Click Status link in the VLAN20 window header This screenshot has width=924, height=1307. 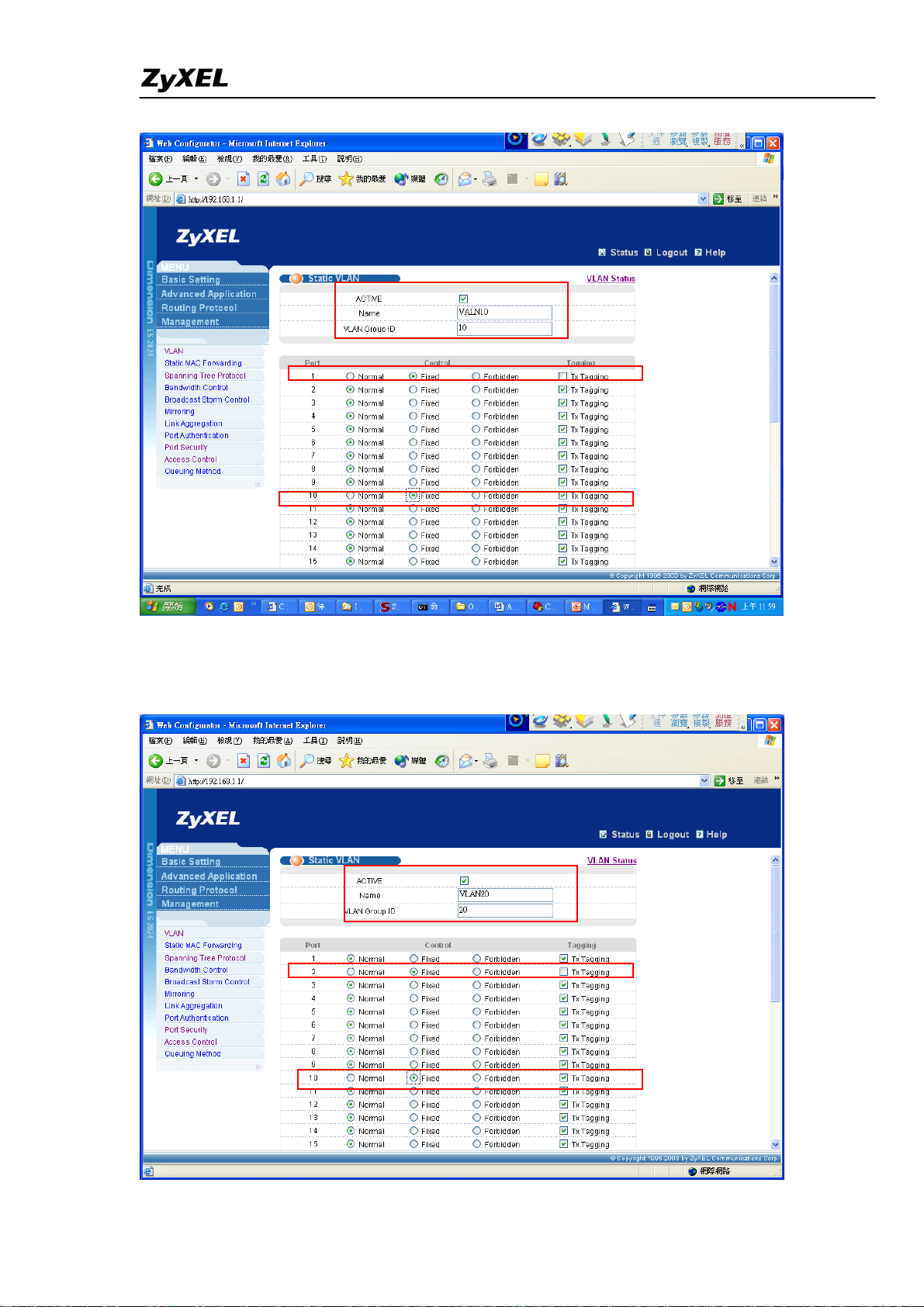[620, 835]
